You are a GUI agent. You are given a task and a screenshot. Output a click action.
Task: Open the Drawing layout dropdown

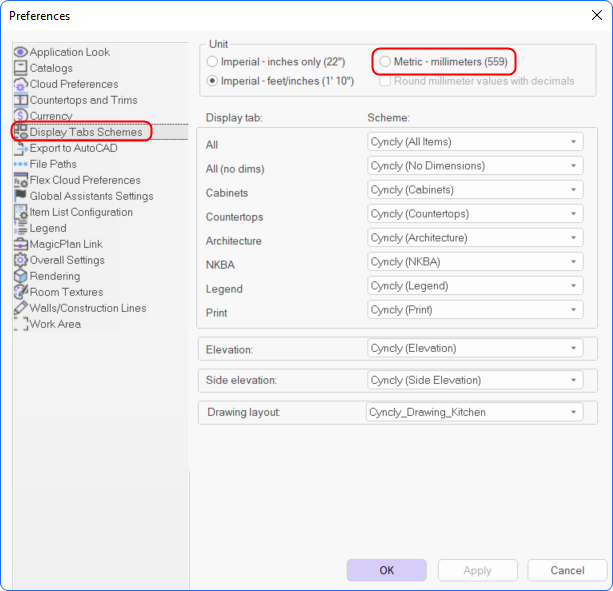pyautogui.click(x=475, y=412)
